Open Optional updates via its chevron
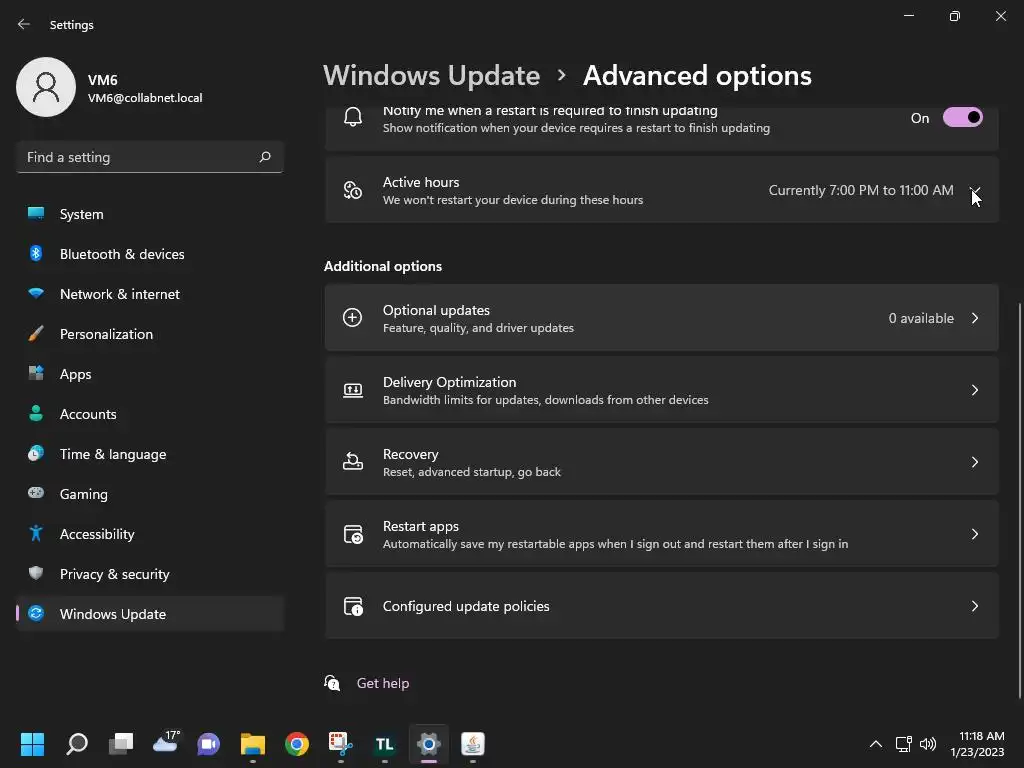The width and height of the screenshot is (1024, 768). tap(974, 318)
